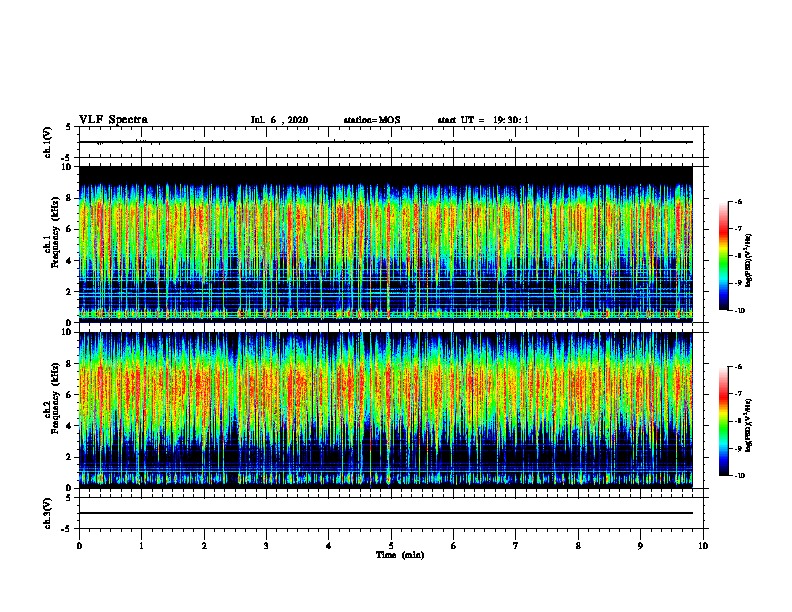Click time-axis tick label "1"

141,546
